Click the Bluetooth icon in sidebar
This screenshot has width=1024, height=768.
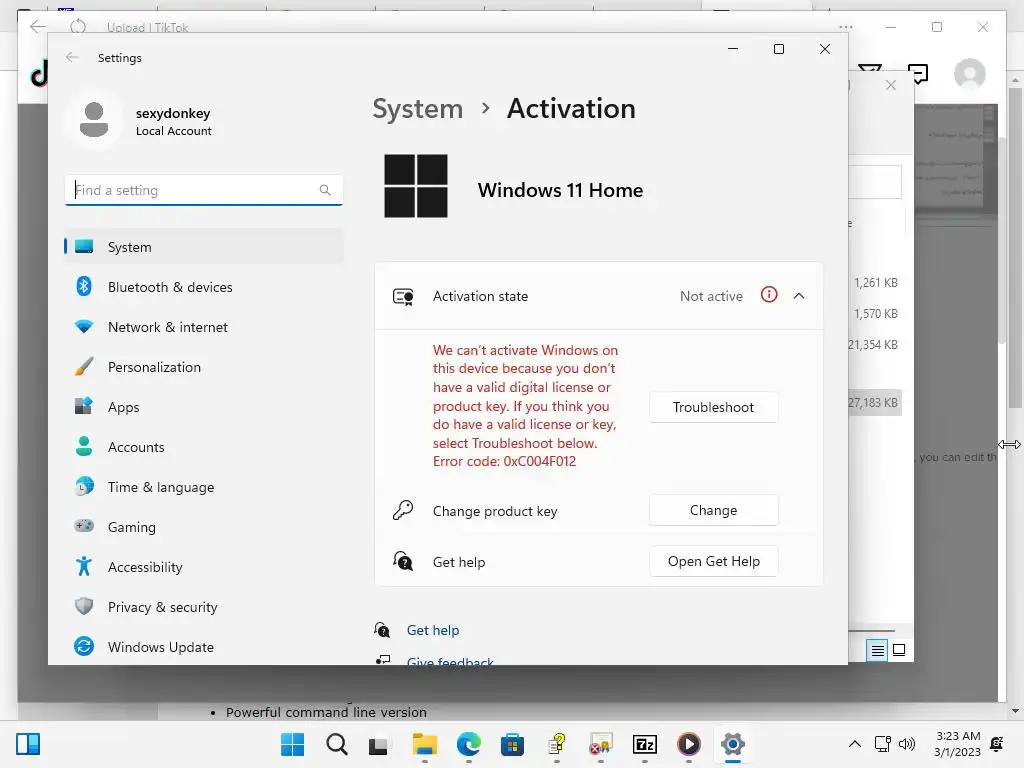coord(84,286)
